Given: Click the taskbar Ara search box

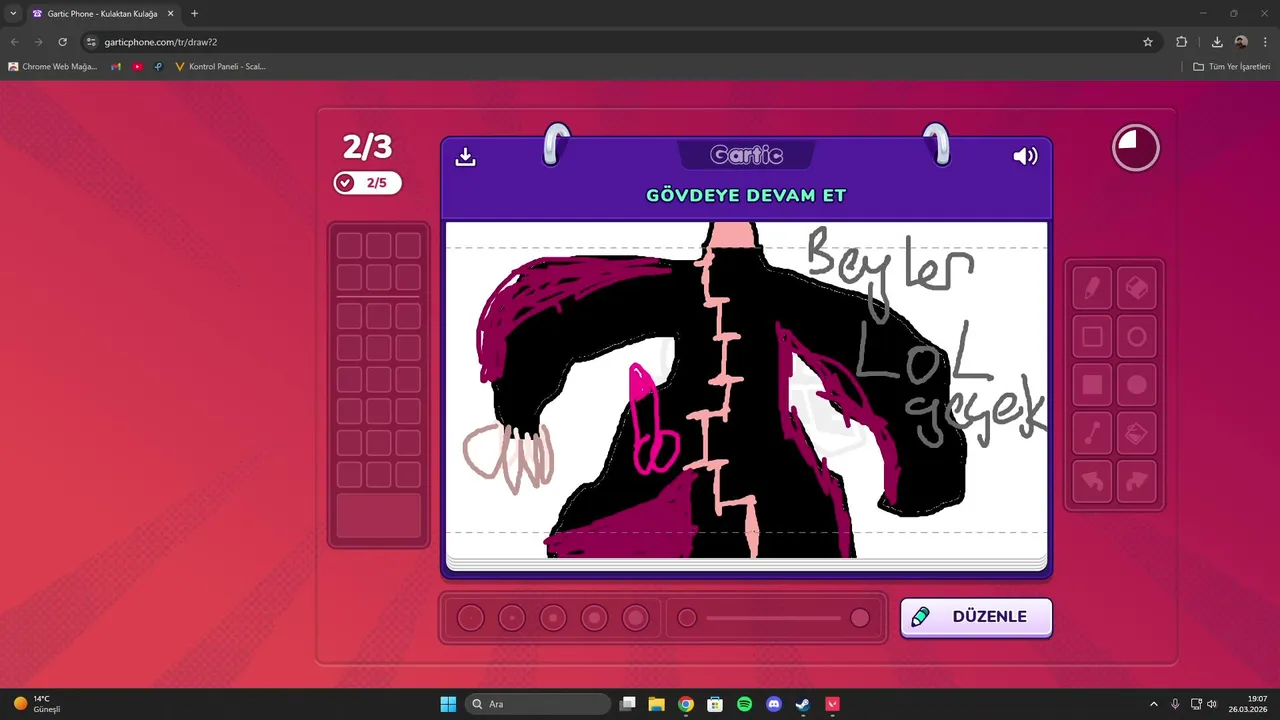Looking at the screenshot, I should [538, 704].
